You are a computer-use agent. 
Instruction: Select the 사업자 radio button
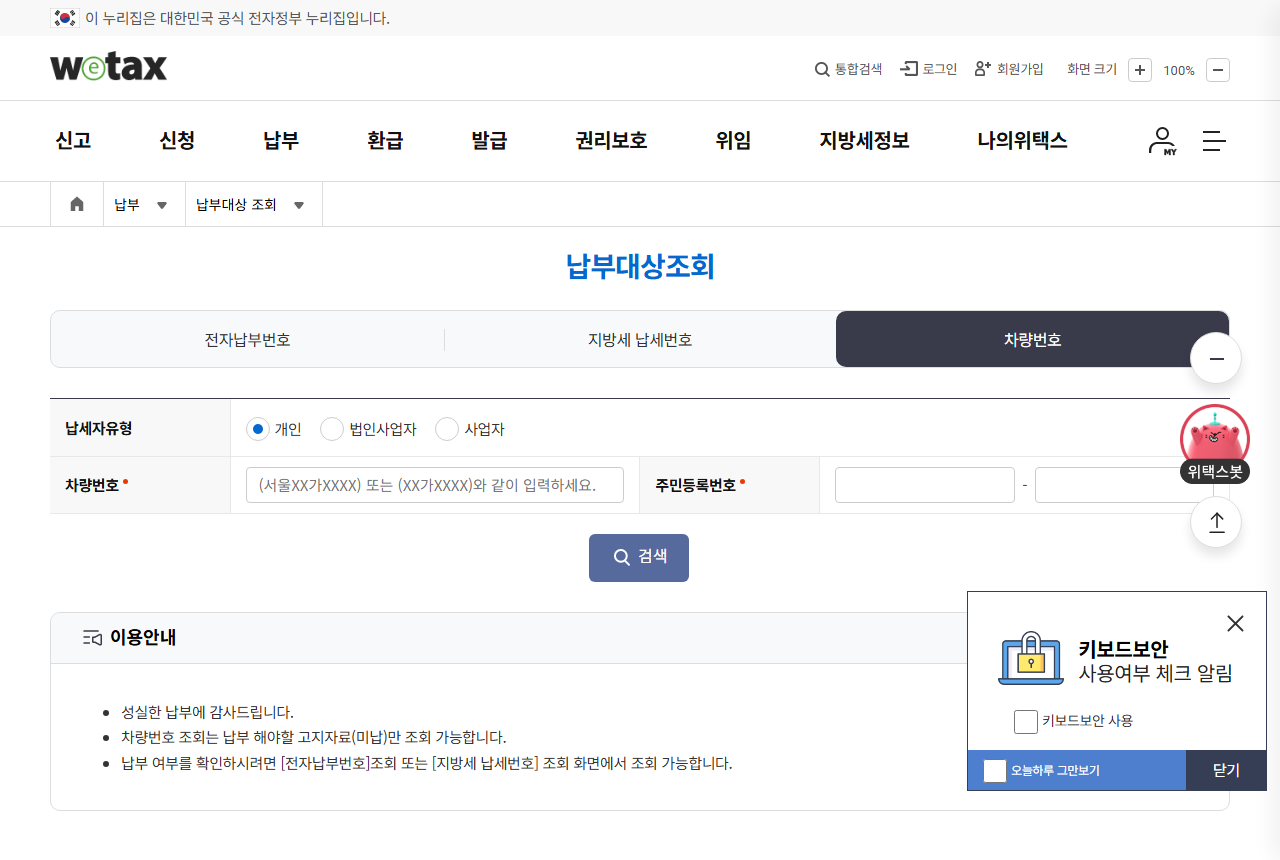[x=447, y=429]
